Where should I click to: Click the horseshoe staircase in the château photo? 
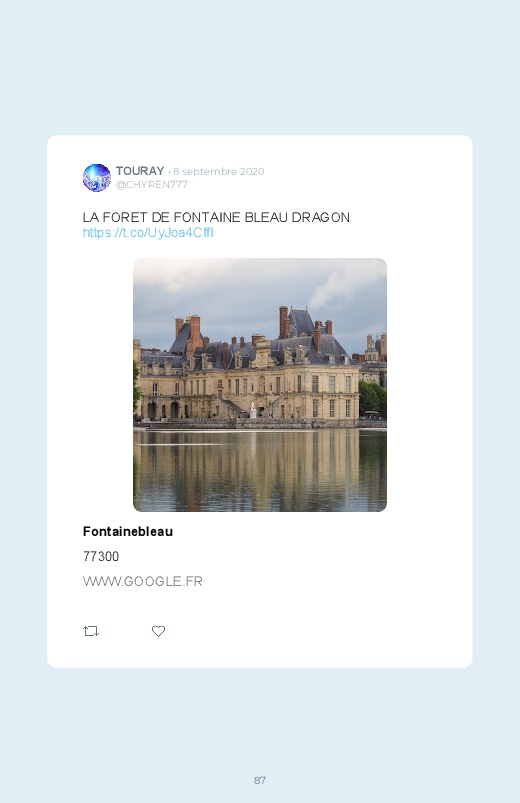coord(253,405)
